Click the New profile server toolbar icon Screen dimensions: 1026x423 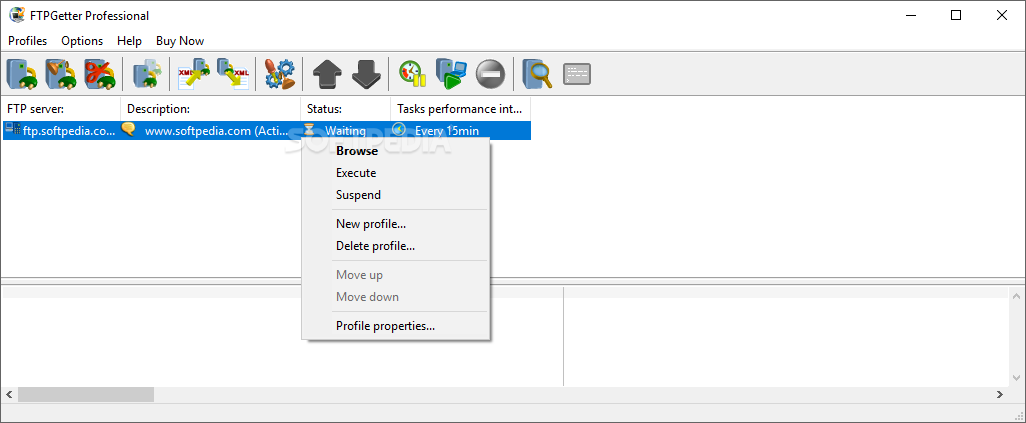22,74
